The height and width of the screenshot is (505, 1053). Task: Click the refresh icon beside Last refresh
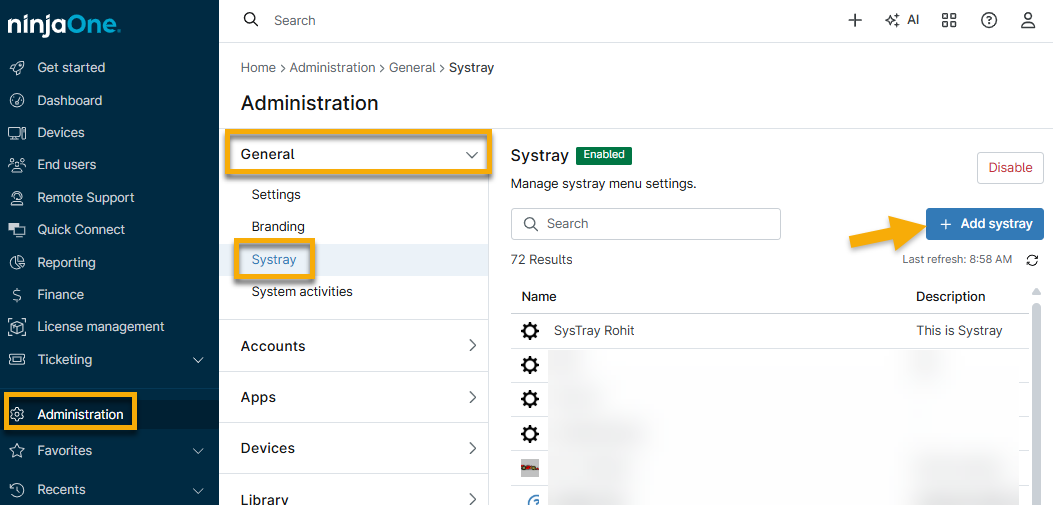[x=1032, y=260]
